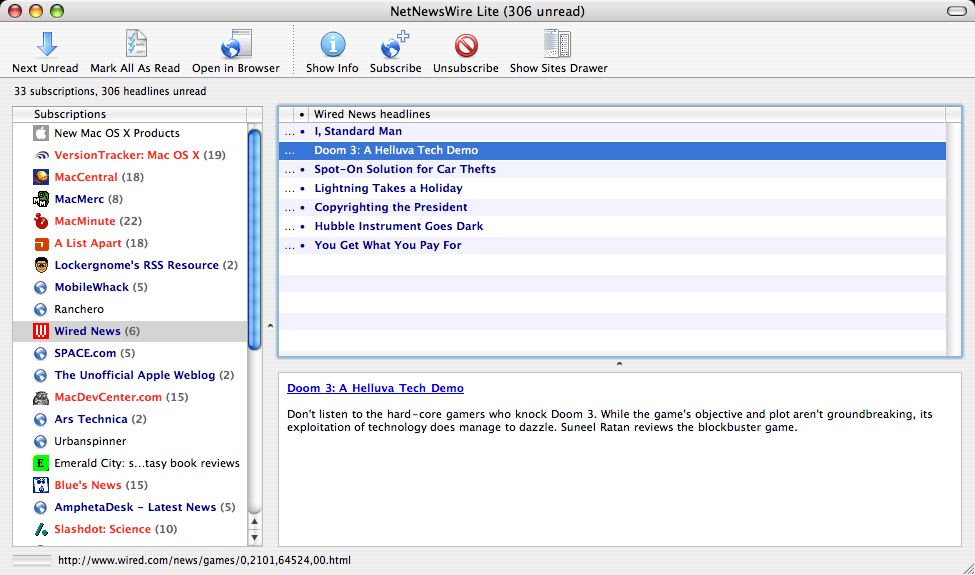
Task: Click the unread dot column header
Action: click(302, 115)
